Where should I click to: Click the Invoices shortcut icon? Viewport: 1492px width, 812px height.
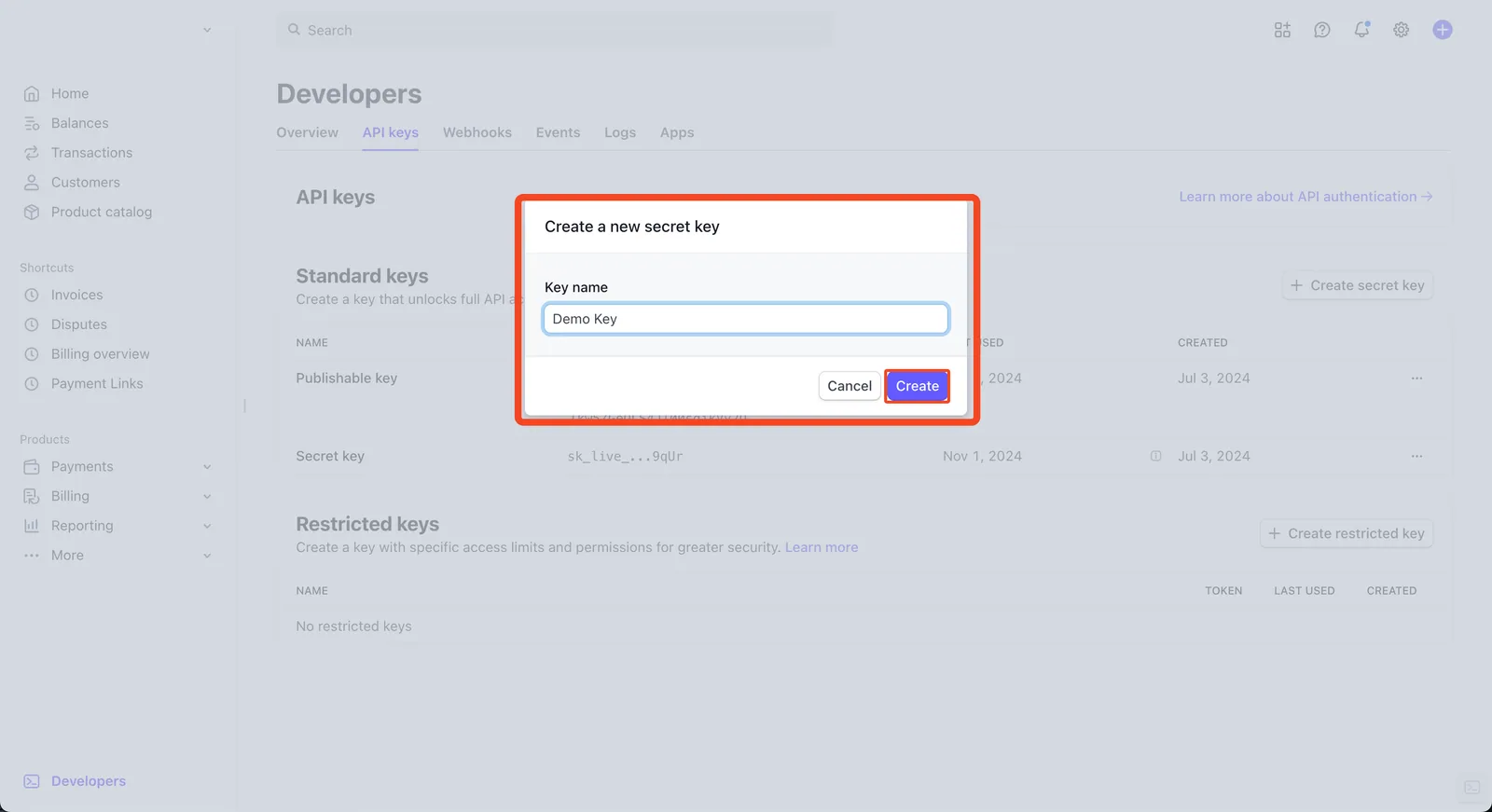pos(32,295)
